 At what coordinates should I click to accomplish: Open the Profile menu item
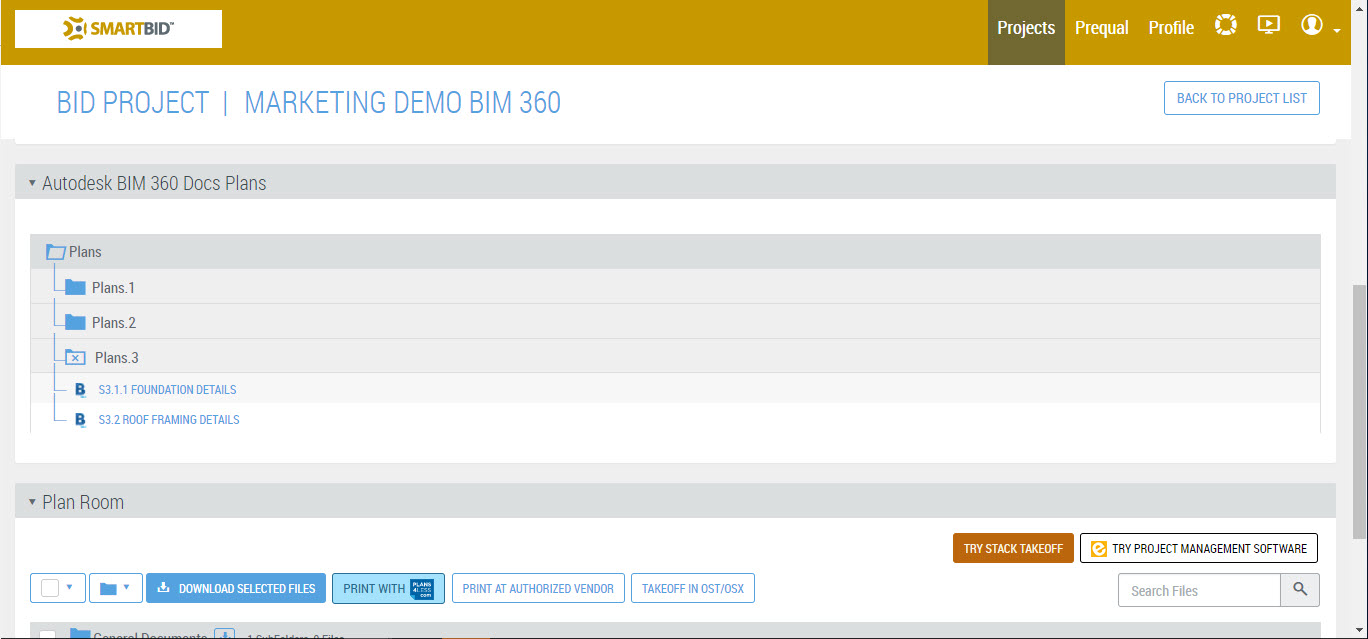click(x=1170, y=28)
